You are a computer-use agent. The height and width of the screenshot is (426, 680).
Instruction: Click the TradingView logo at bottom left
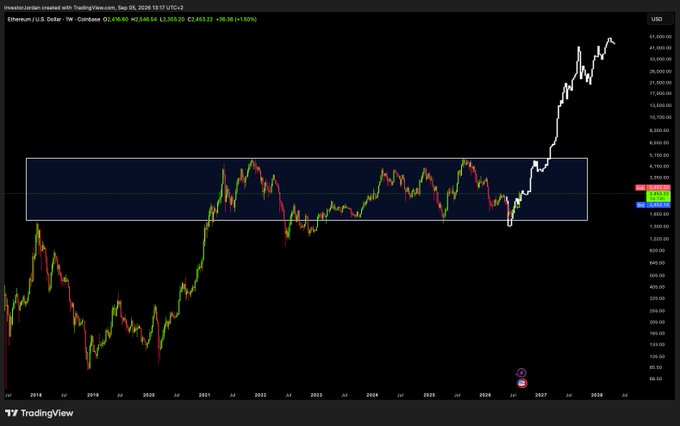39,413
